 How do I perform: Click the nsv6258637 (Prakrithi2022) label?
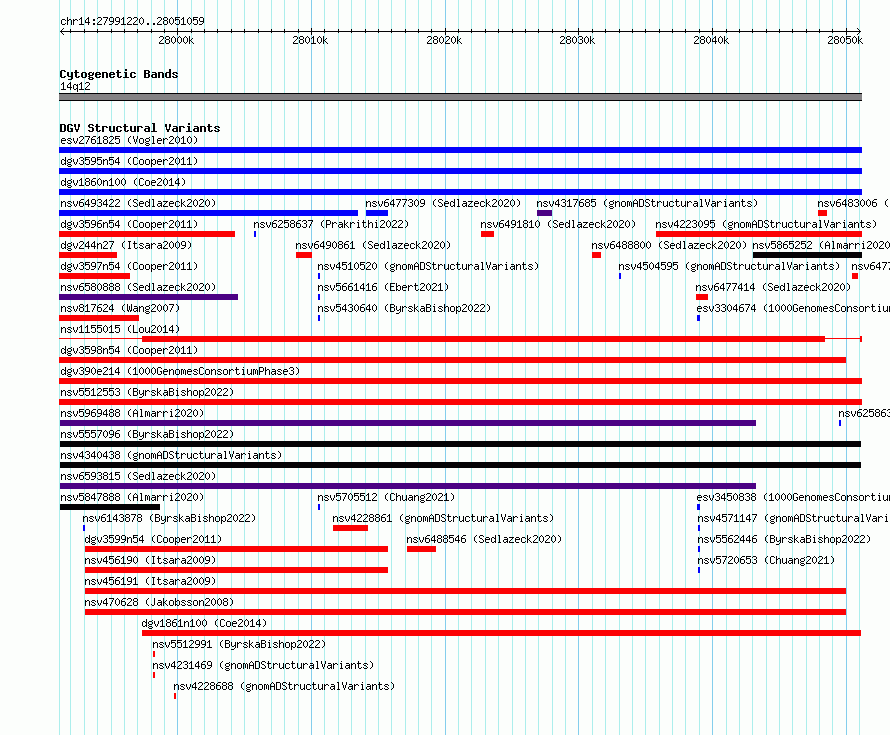tap(331, 224)
